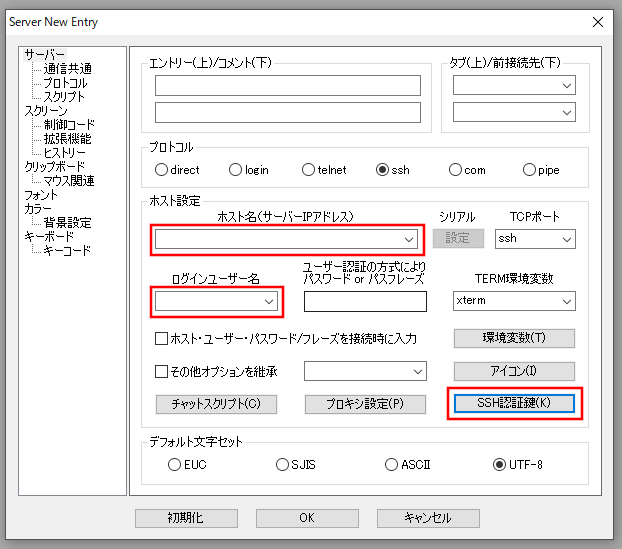Image resolution: width=622 pixels, height=549 pixels.
Task: Click the lower コメント text field
Action: coord(288,113)
